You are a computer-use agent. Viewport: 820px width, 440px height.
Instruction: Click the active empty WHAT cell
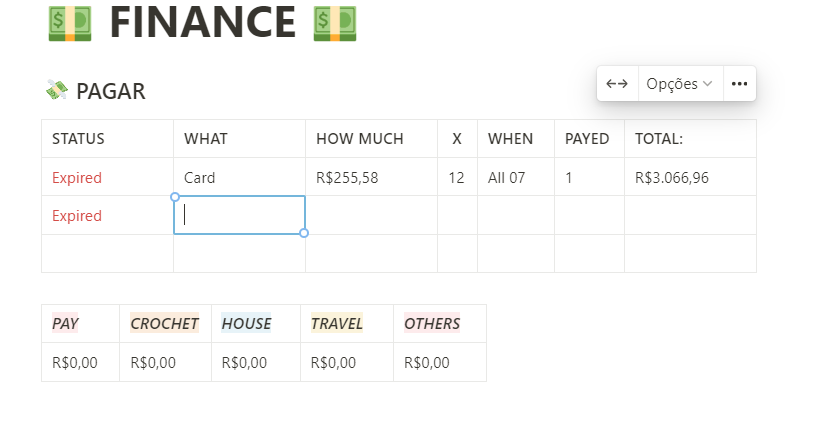point(240,215)
